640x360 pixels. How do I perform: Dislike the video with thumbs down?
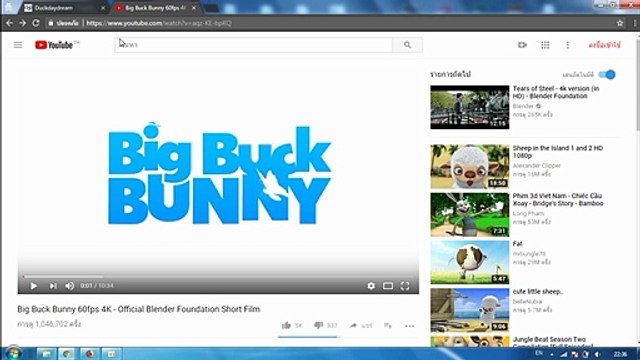(x=318, y=325)
